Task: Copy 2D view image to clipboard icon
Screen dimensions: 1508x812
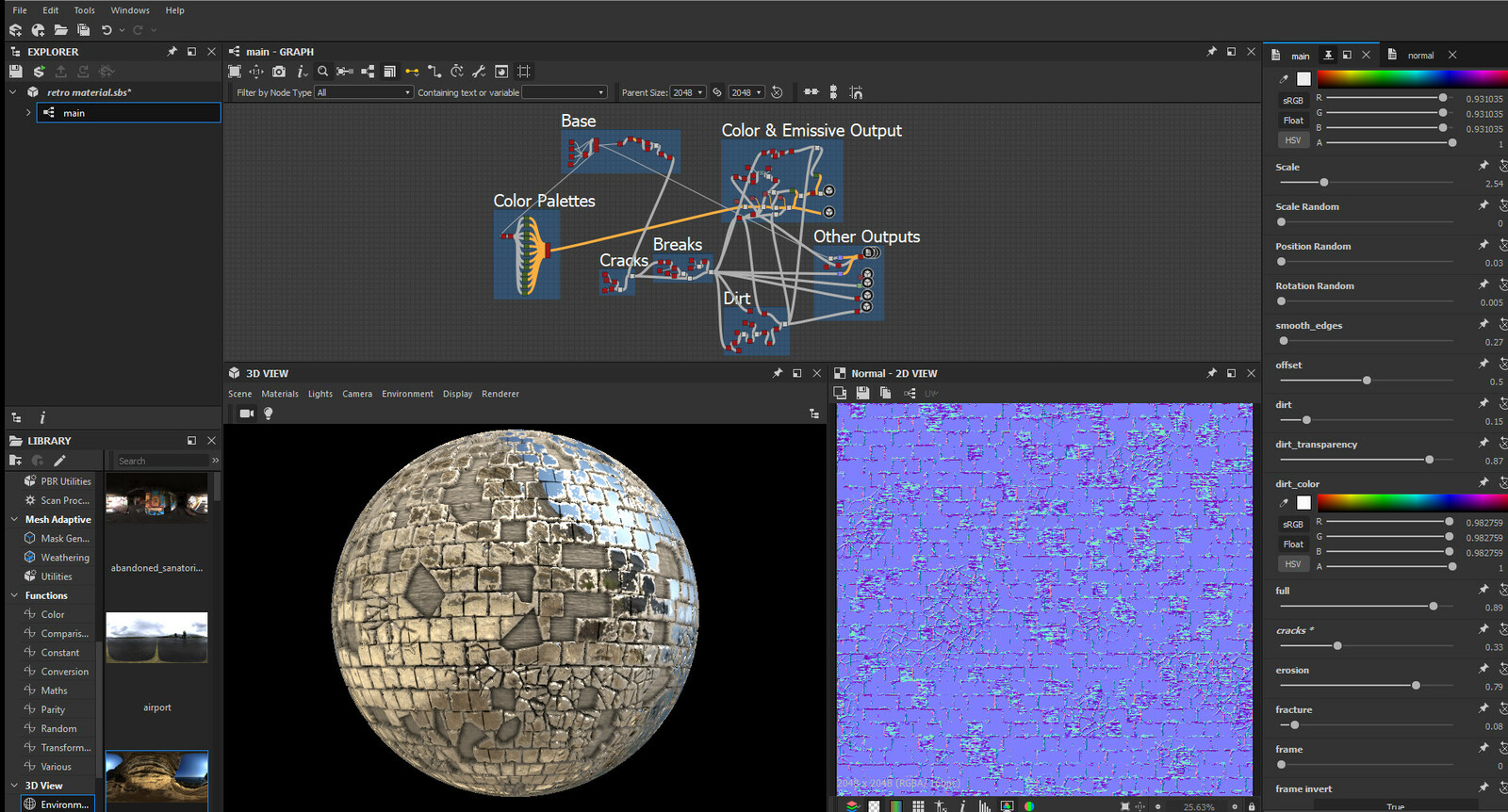Action: 885,393
